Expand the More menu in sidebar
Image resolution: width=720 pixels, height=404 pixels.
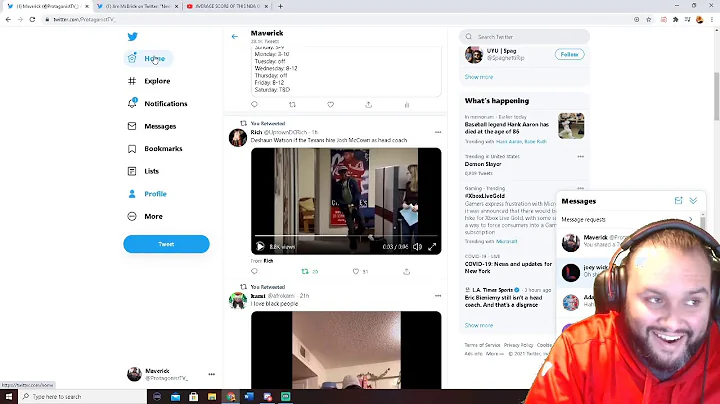tap(145, 216)
